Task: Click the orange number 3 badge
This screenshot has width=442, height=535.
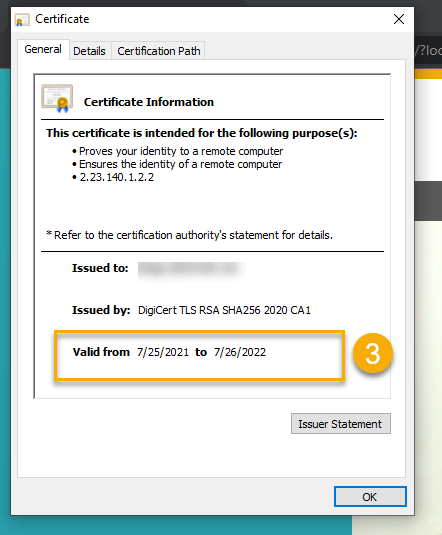Action: 373,353
